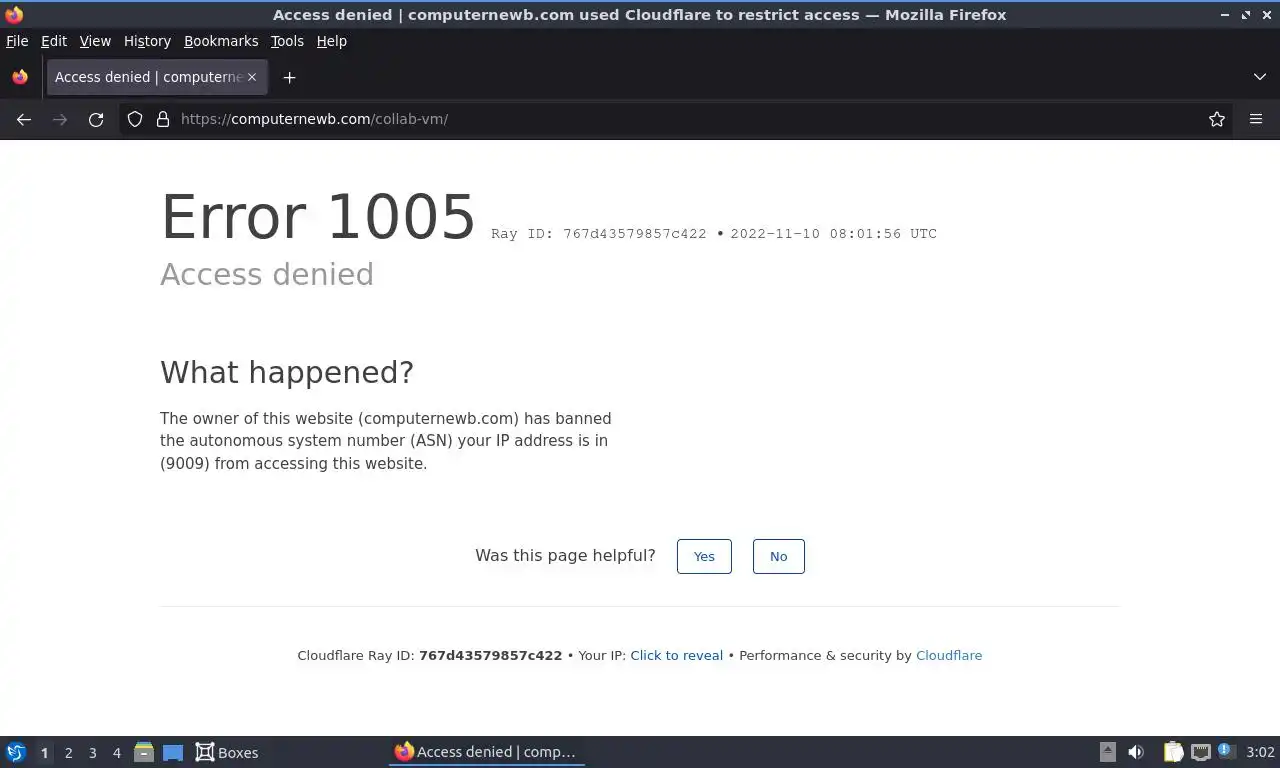Image resolution: width=1280 pixels, height=768 pixels.
Task: Click the Firefox icon in title bar
Action: pos(14,14)
